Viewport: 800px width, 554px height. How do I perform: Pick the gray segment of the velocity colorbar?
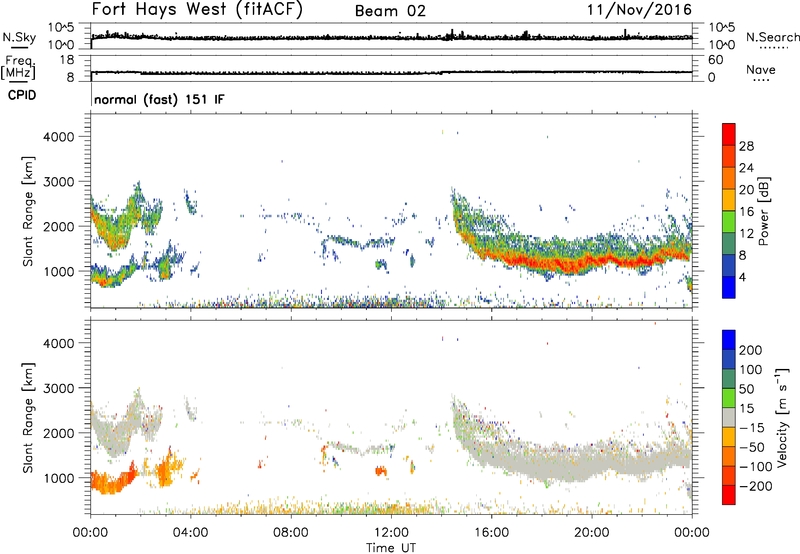pyautogui.click(x=729, y=418)
